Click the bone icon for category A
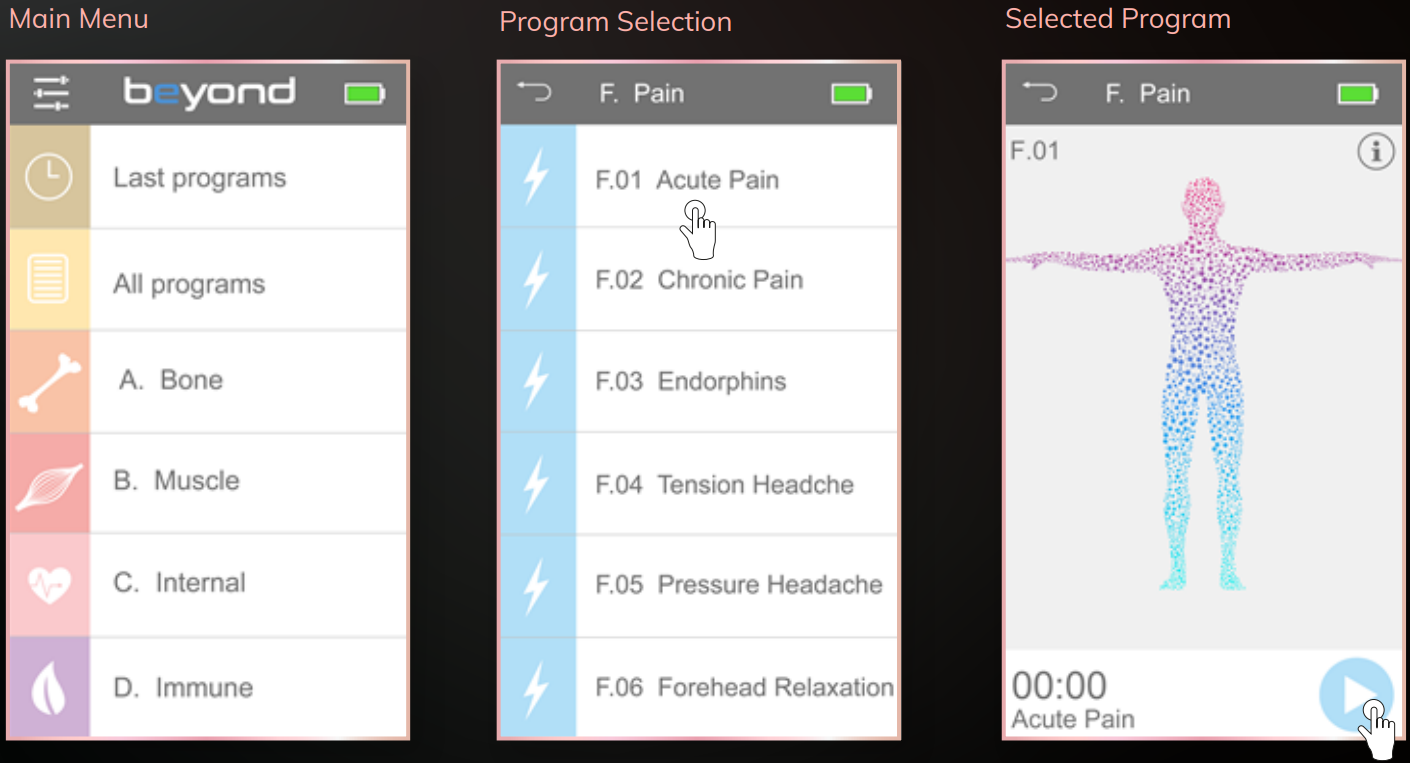The height and width of the screenshot is (763, 1410). tap(49, 382)
